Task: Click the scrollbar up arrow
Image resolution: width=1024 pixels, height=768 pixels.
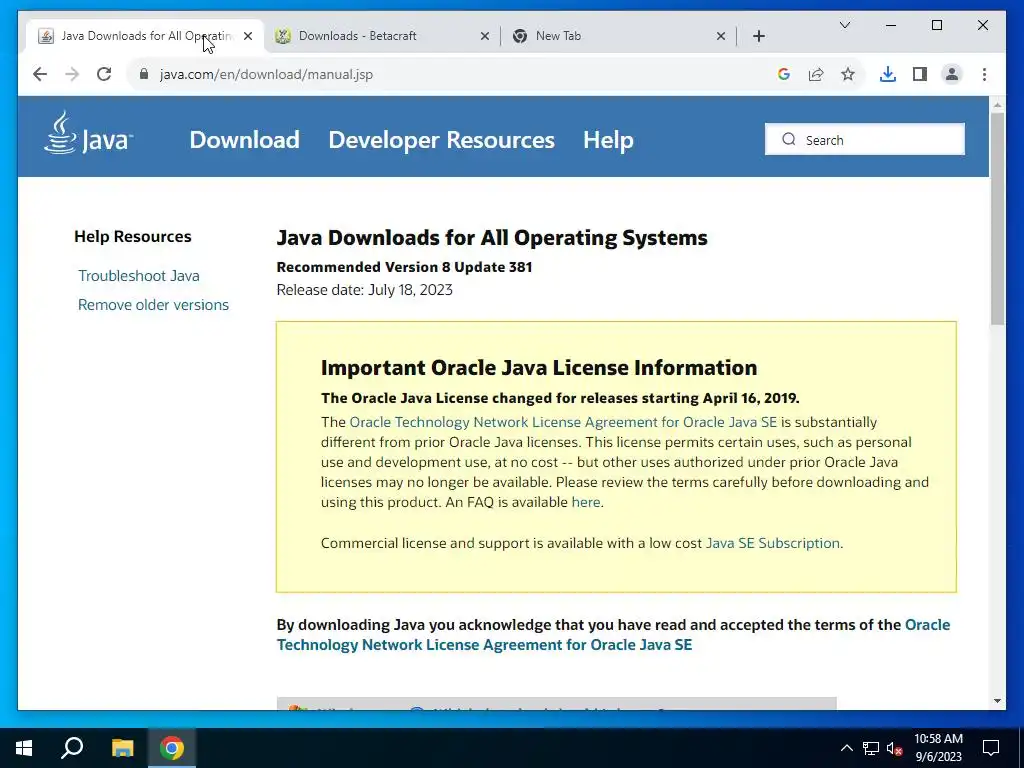Action: pos(997,104)
